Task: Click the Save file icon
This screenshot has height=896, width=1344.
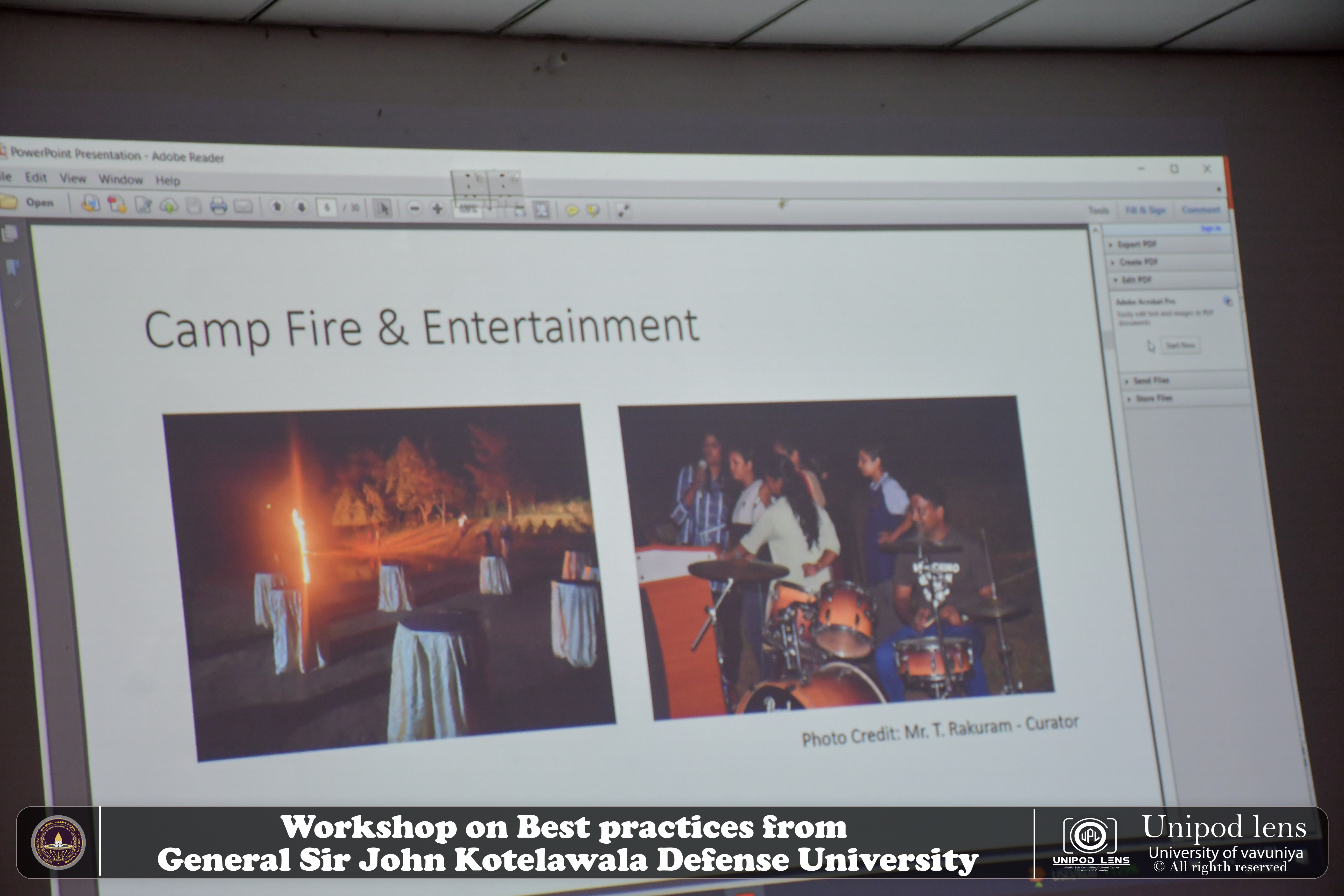Action: [194, 206]
